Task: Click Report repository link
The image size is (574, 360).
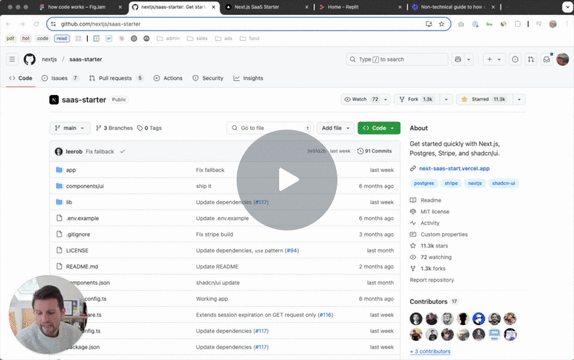Action: (432, 280)
